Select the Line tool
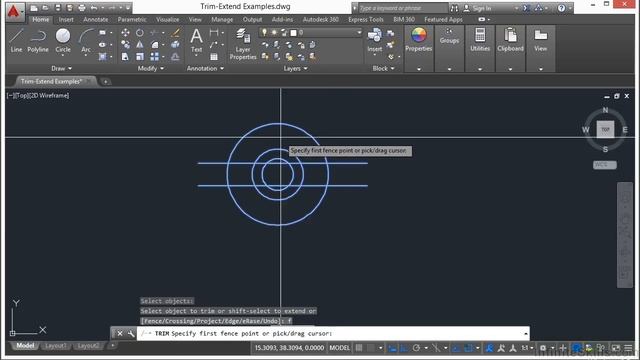The width and height of the screenshot is (640, 360). click(16, 40)
